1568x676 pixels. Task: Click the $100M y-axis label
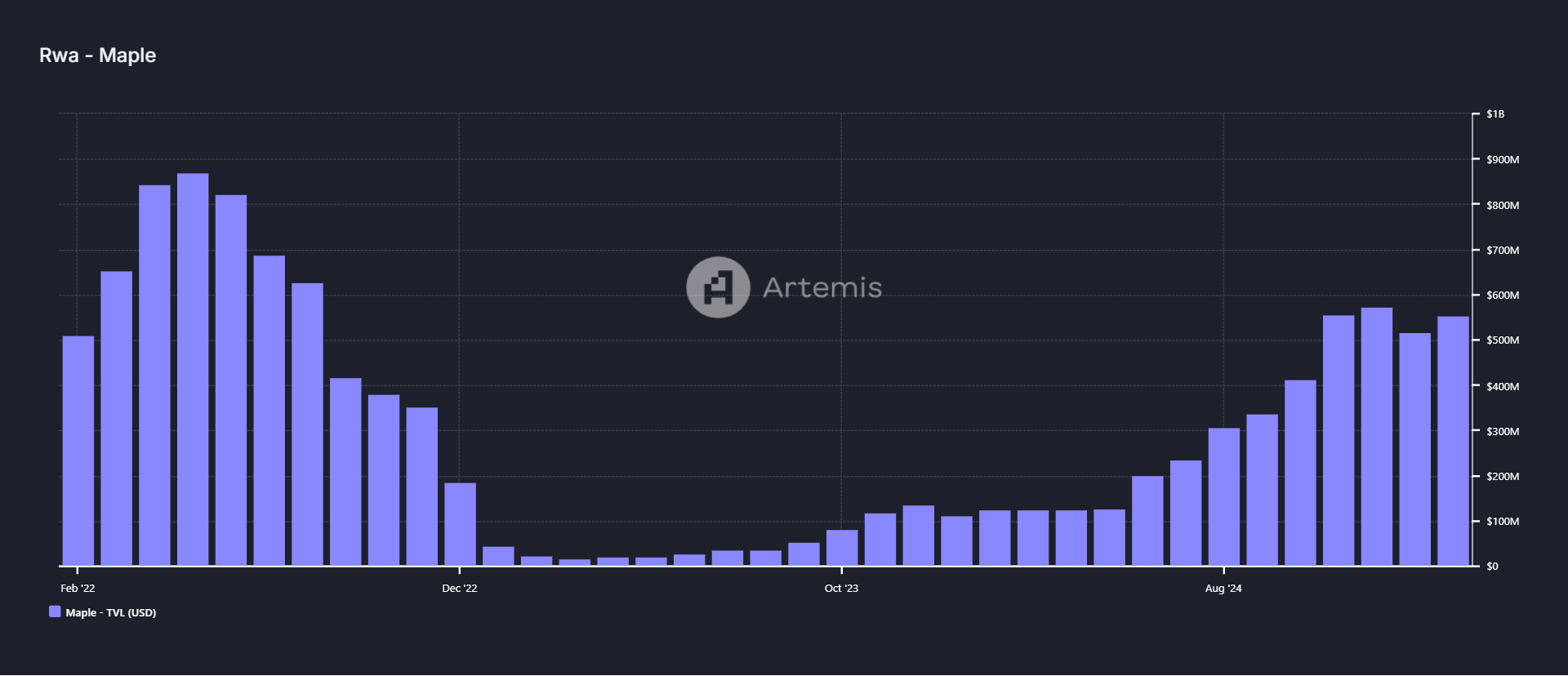[1502, 521]
